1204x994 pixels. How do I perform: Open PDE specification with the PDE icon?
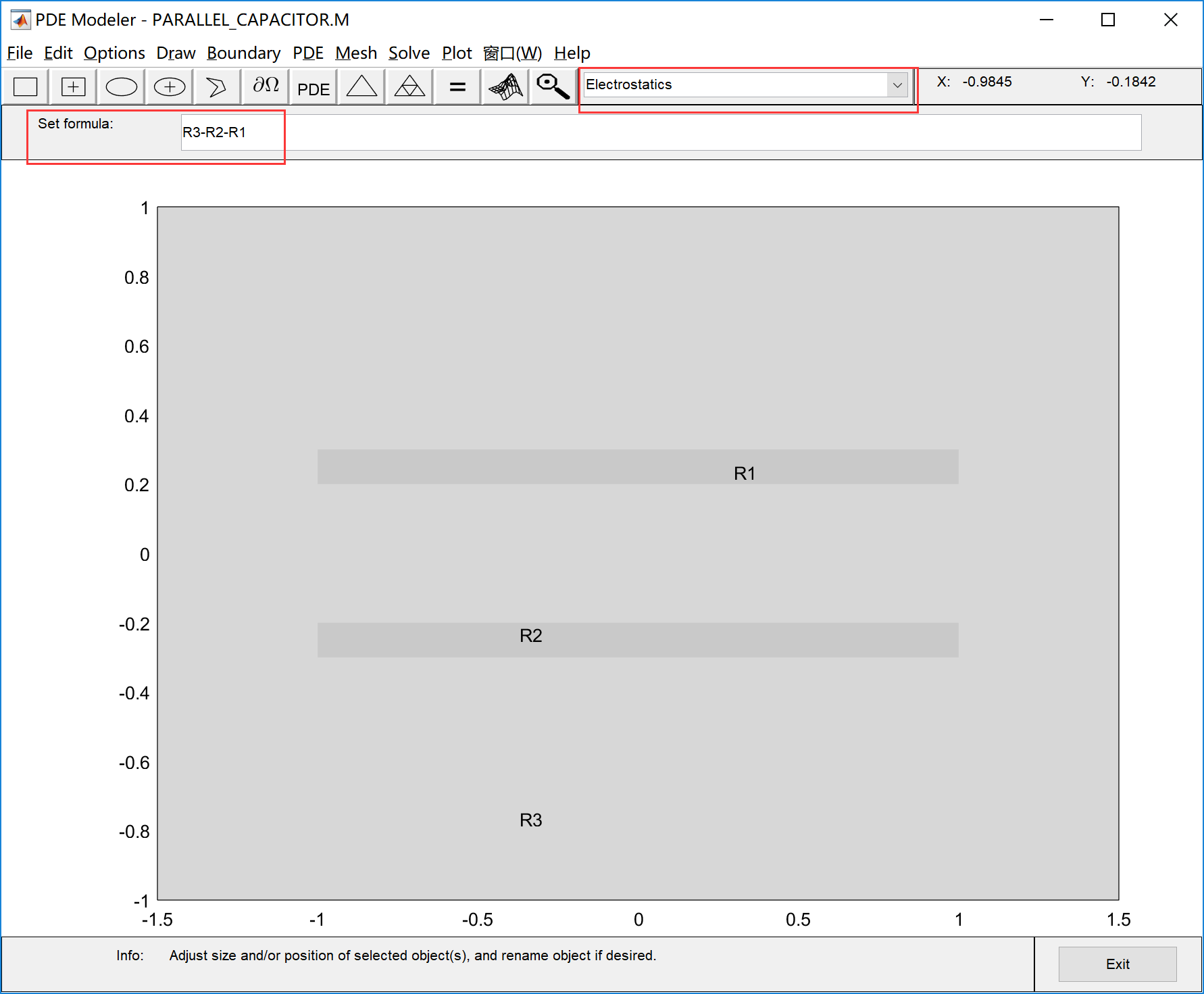pyautogui.click(x=313, y=86)
